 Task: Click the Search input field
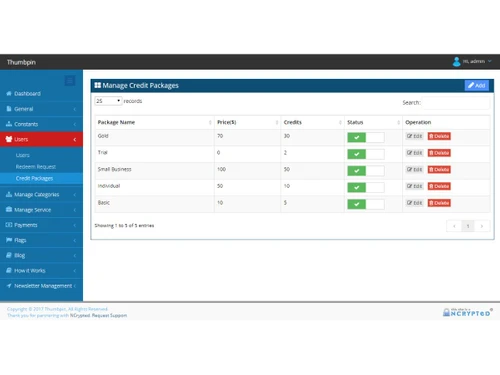pos(456,103)
